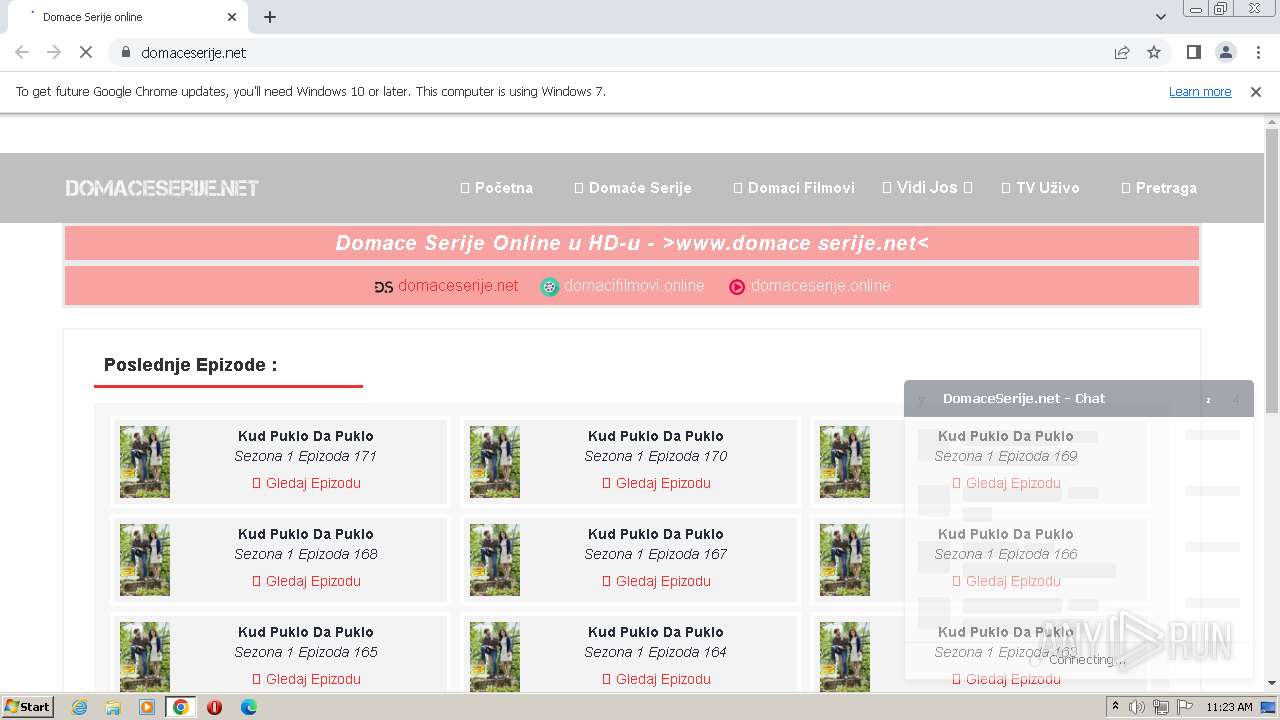Viewport: 1280px width, 720px height.
Task: Open the Windows Start menu
Action: click(28, 706)
